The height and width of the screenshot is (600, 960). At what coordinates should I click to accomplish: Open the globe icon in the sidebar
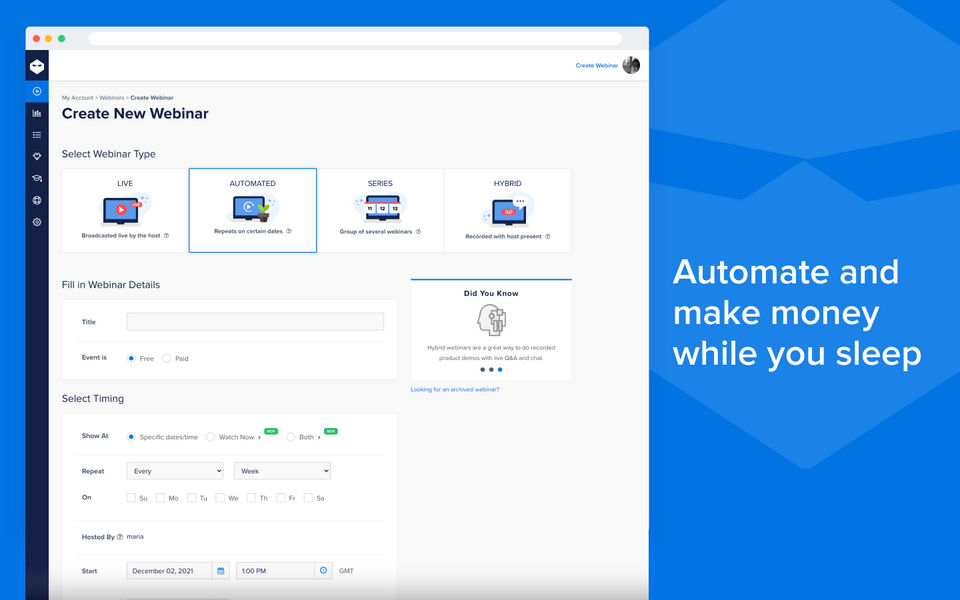point(37,200)
